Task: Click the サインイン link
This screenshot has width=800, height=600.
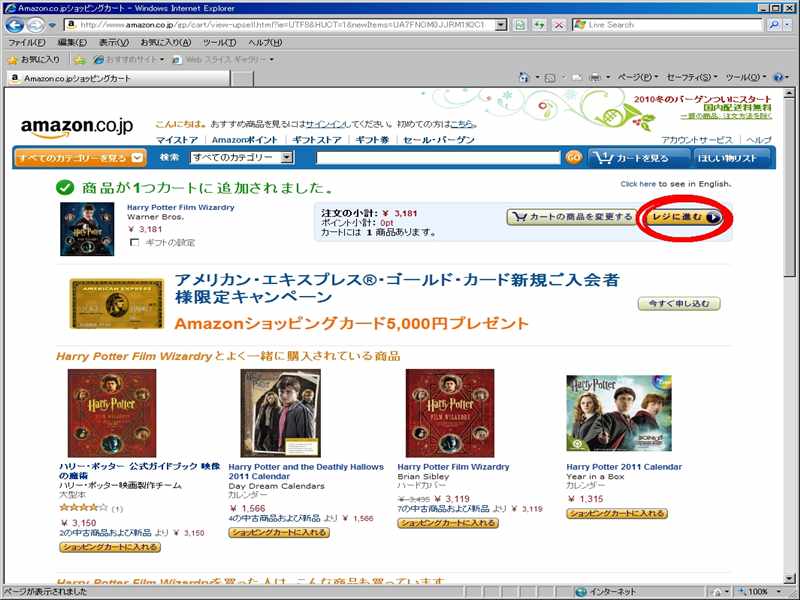Action: click(326, 124)
